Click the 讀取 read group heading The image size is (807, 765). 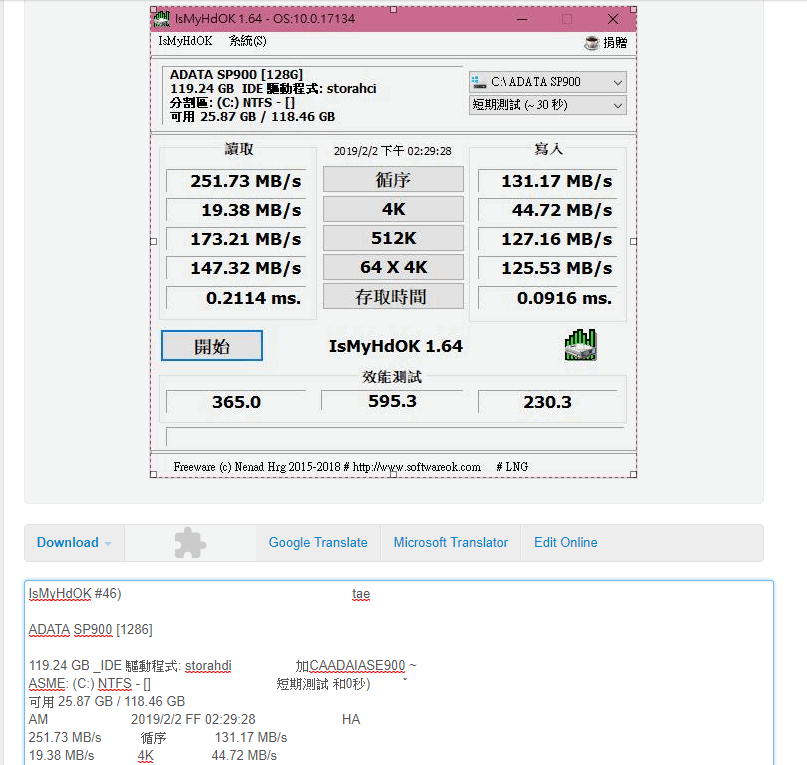click(239, 149)
